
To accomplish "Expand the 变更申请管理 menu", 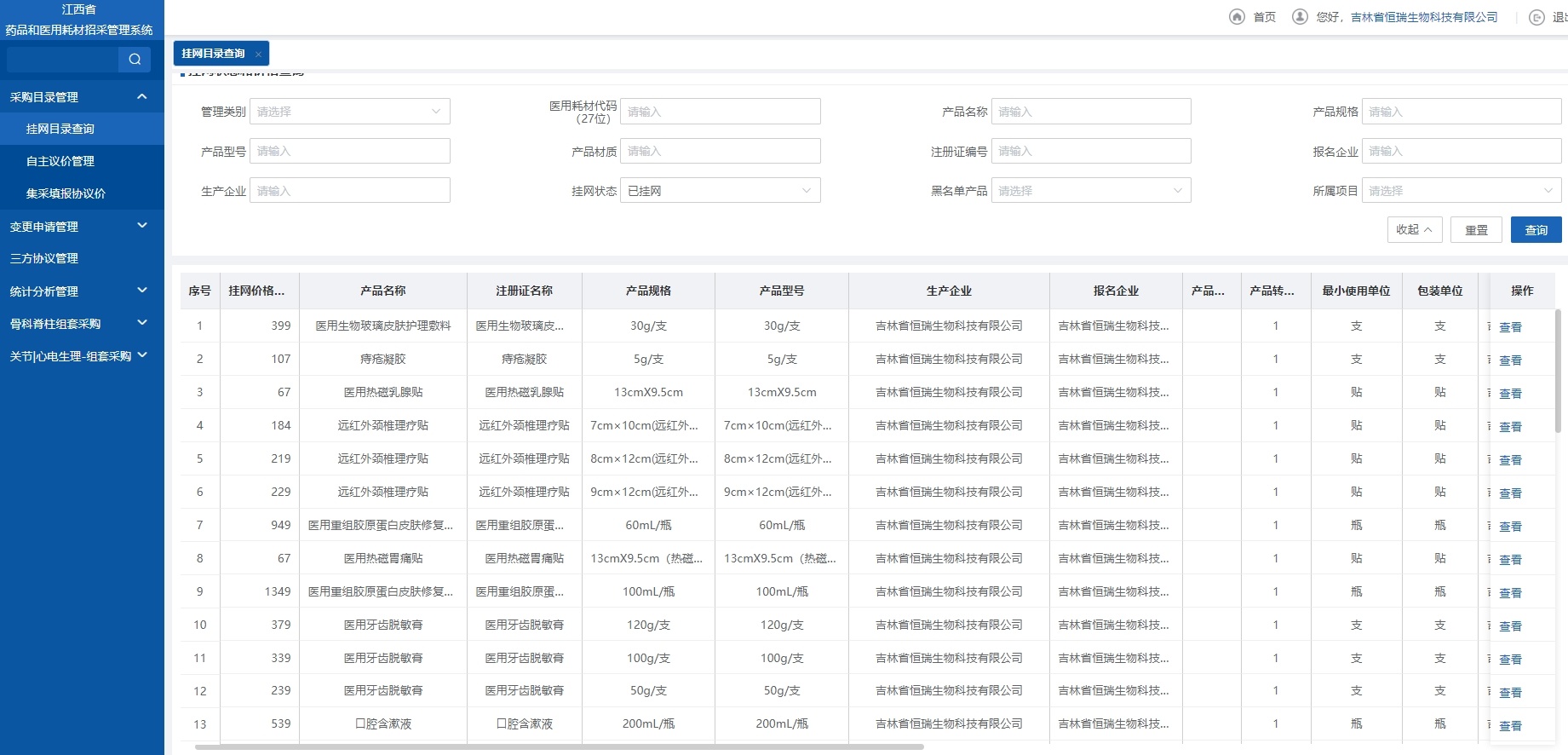I will [x=142, y=226].
